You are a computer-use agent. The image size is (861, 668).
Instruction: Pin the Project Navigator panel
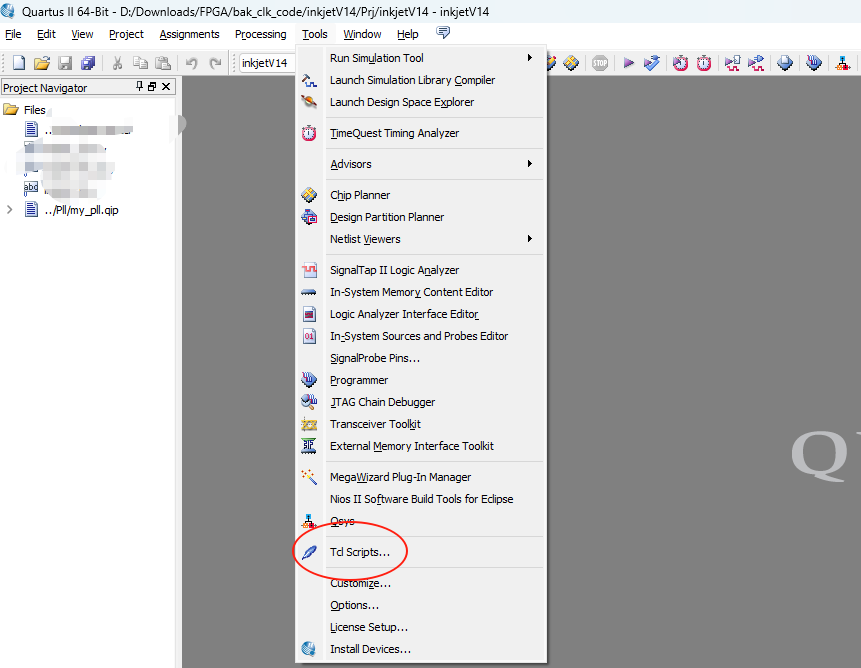pyautogui.click(x=139, y=87)
